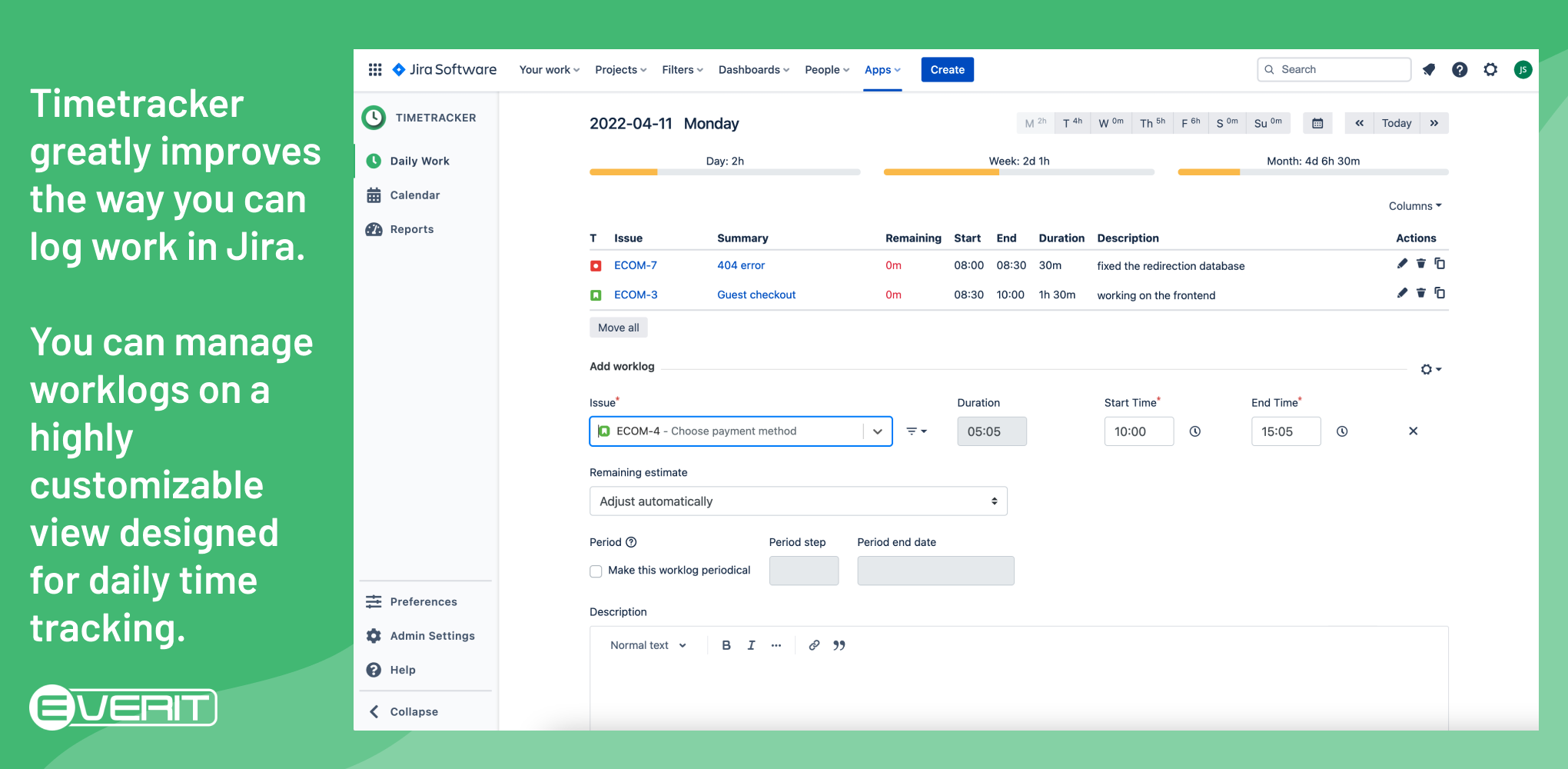
Task: Open the Filters dropdown
Action: [683, 70]
